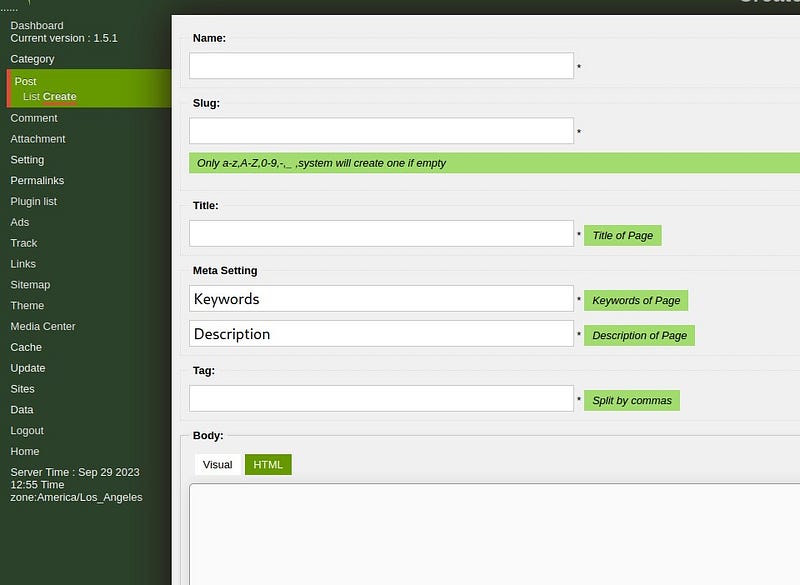The image size is (800, 585).
Task: Open Sitemap from sidebar
Action: 30,285
